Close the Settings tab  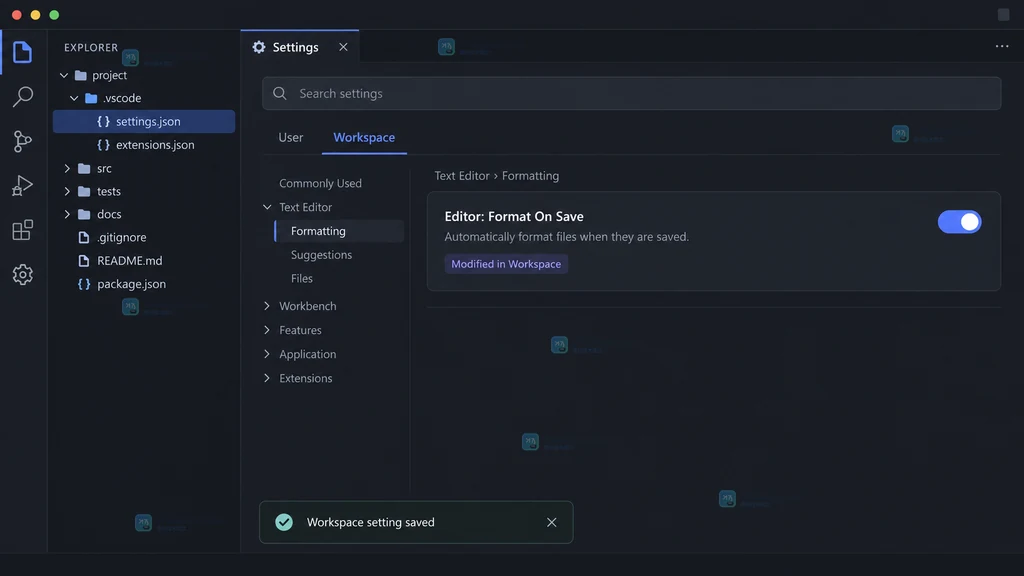344,47
